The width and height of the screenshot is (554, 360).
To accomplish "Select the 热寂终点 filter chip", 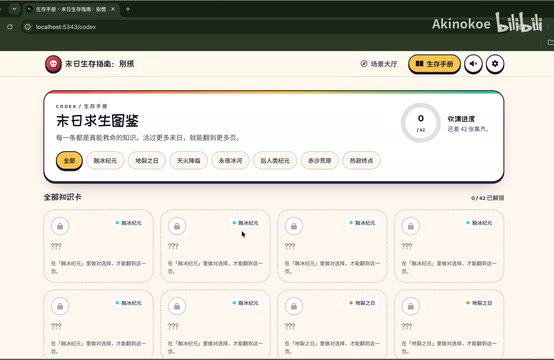I will click(361, 161).
